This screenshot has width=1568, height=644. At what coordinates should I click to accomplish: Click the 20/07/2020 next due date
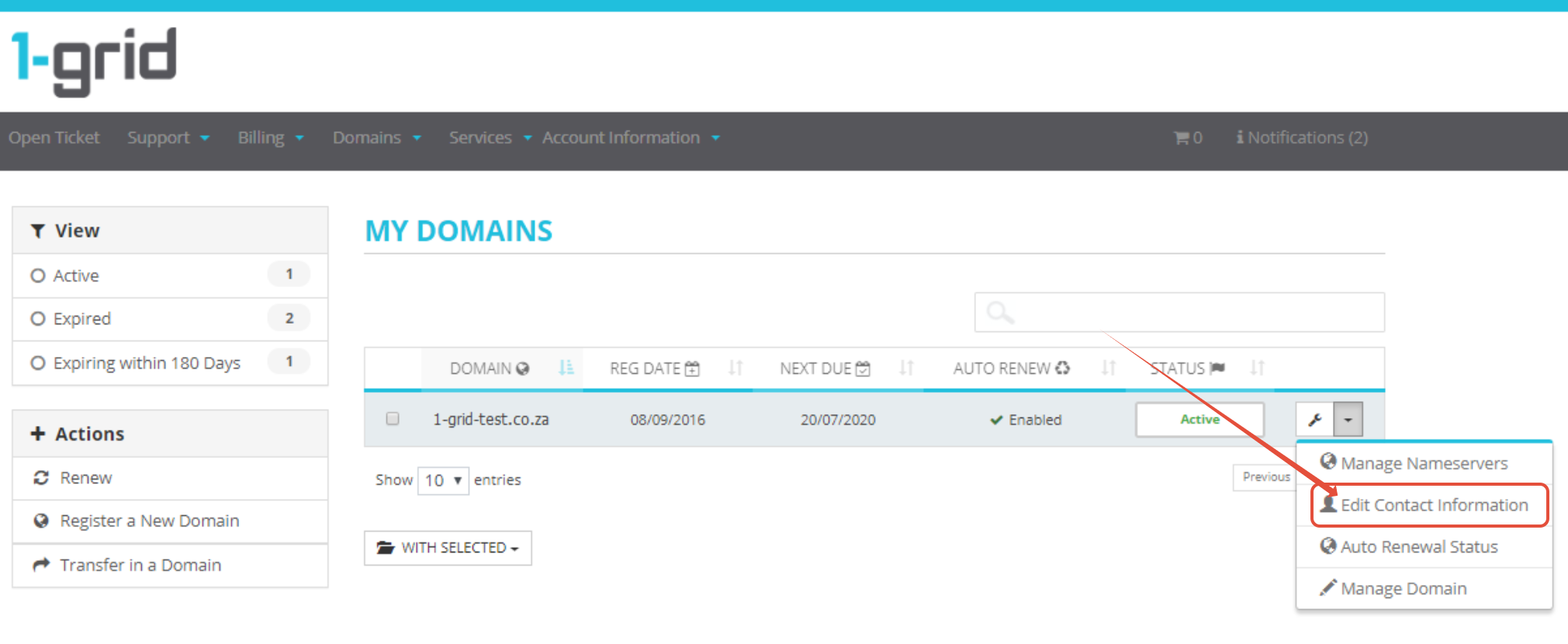tap(838, 420)
